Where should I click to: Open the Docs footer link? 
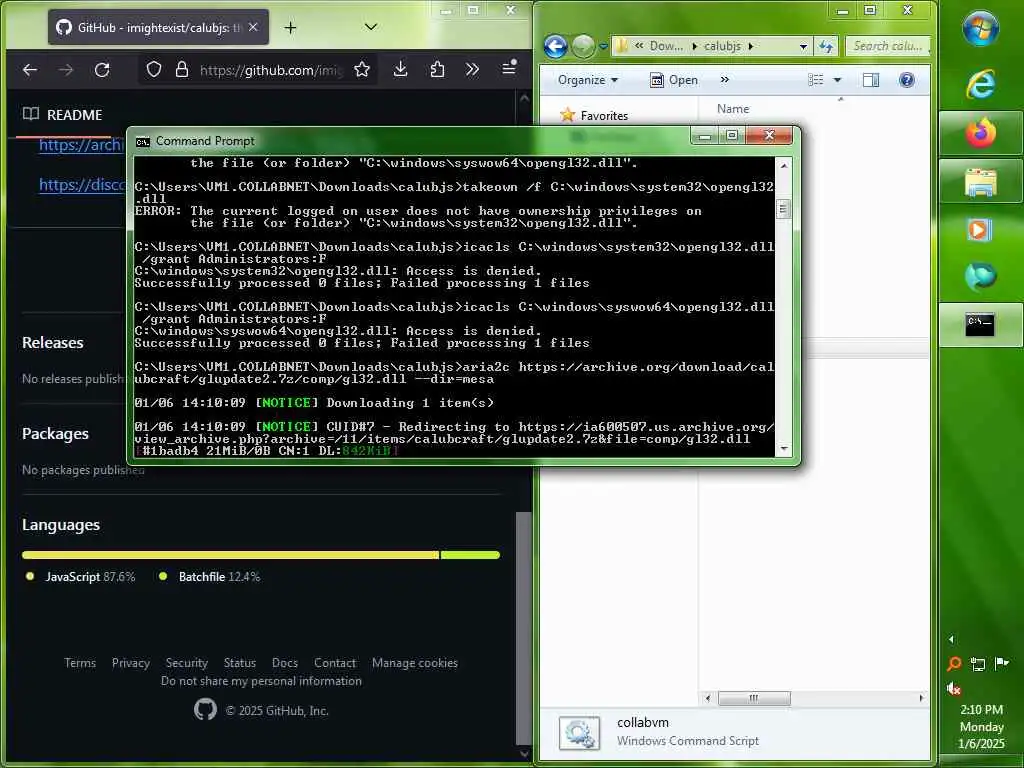click(285, 663)
